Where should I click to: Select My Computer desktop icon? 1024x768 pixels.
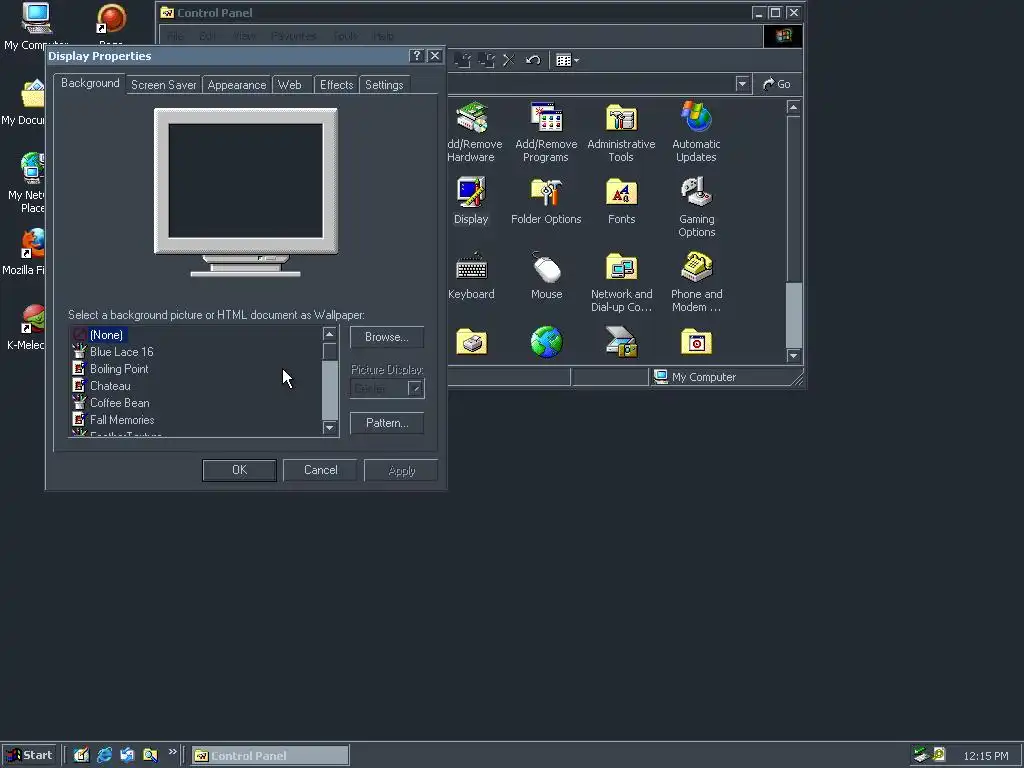pos(35,26)
